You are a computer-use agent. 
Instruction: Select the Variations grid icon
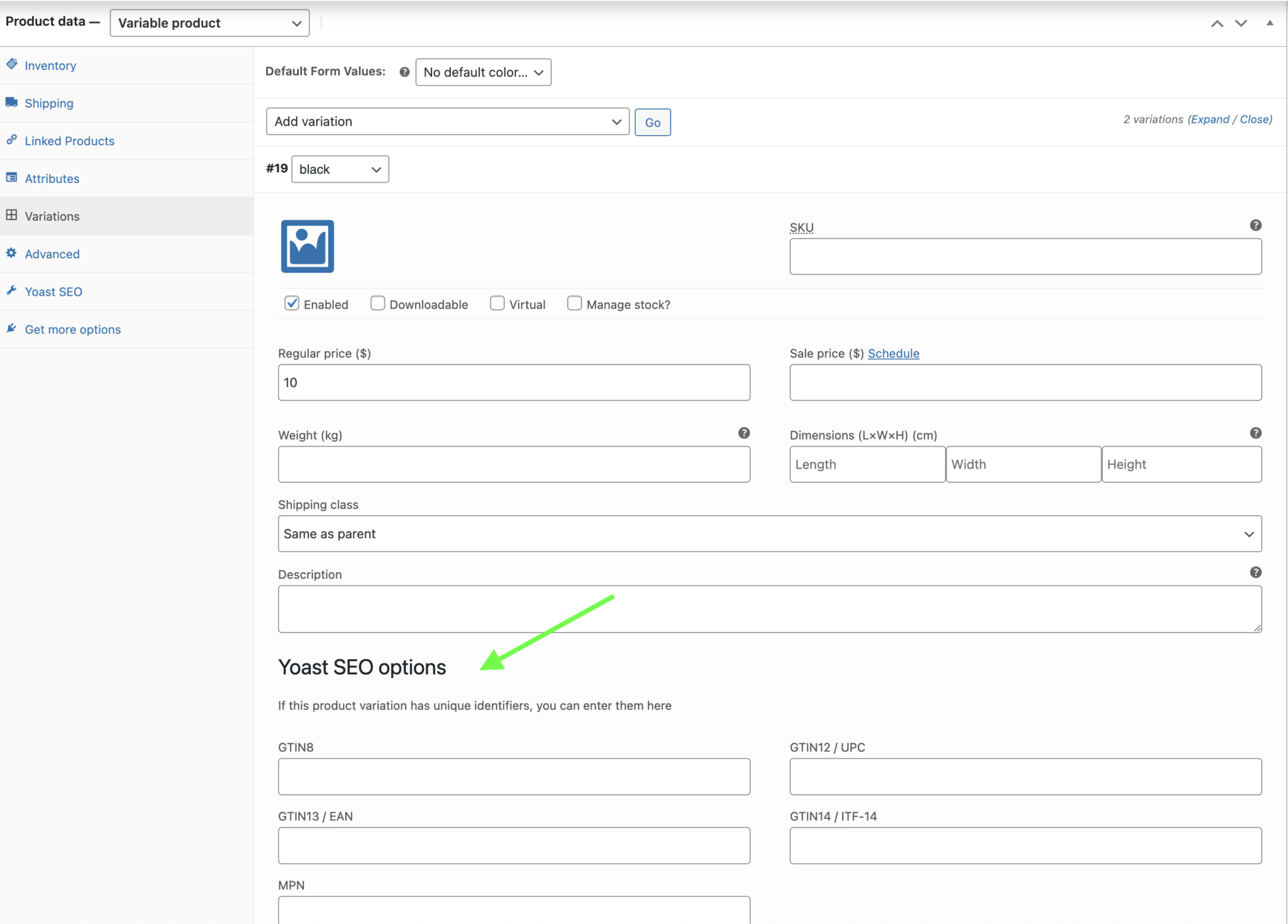tap(12, 215)
